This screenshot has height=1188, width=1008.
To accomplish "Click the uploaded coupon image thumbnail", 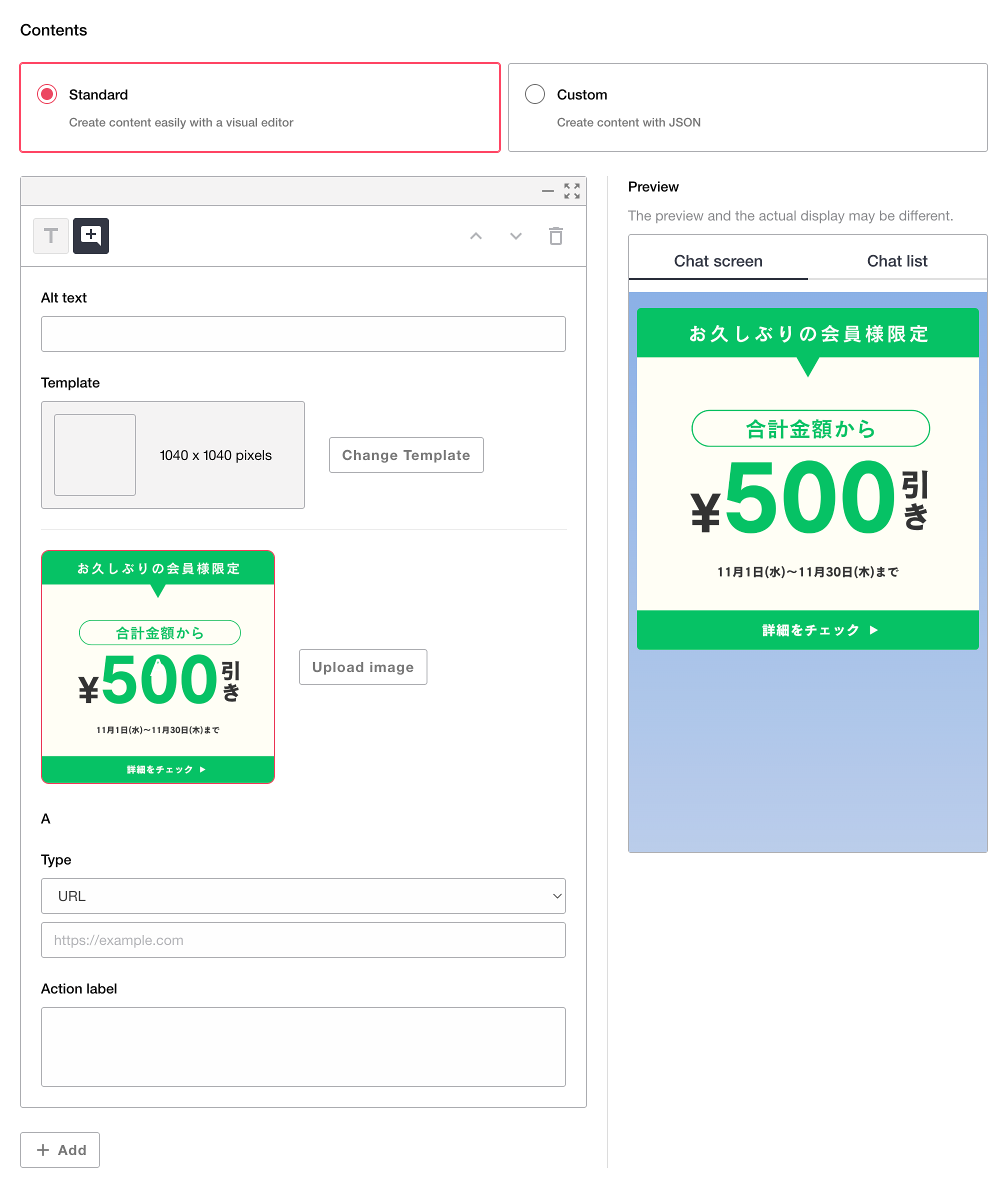I will tap(157, 666).
